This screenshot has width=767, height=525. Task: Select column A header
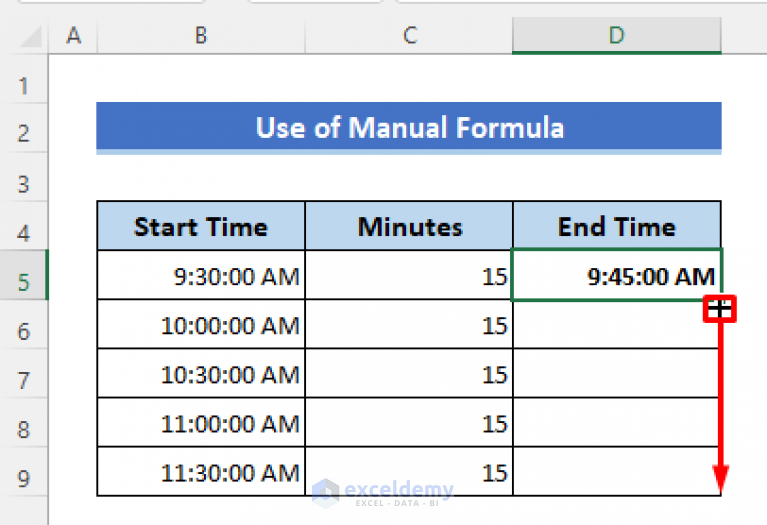(x=73, y=36)
